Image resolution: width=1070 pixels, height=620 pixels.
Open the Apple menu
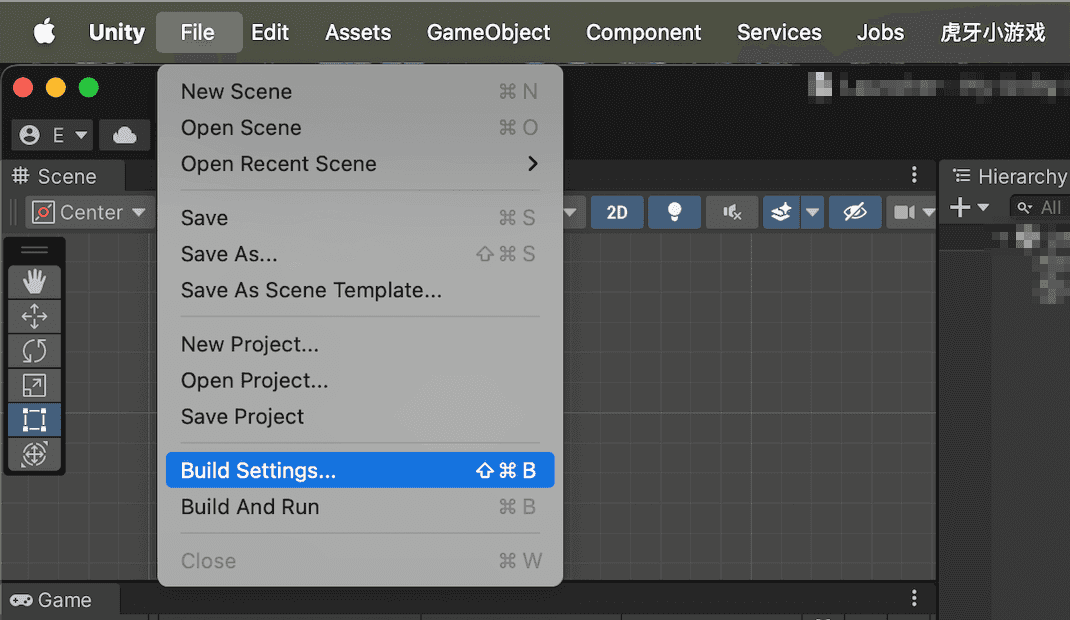click(44, 32)
